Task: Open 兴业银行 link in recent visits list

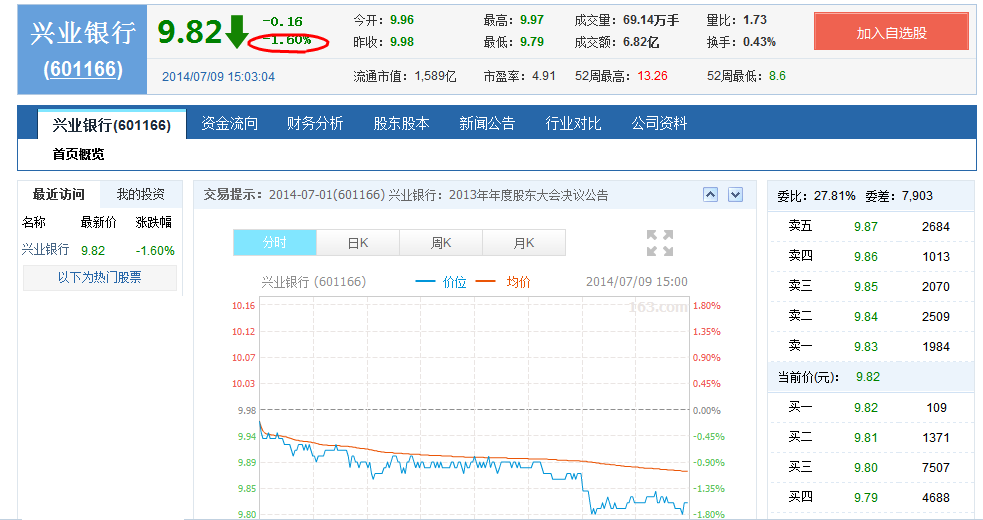Action: 45,250
